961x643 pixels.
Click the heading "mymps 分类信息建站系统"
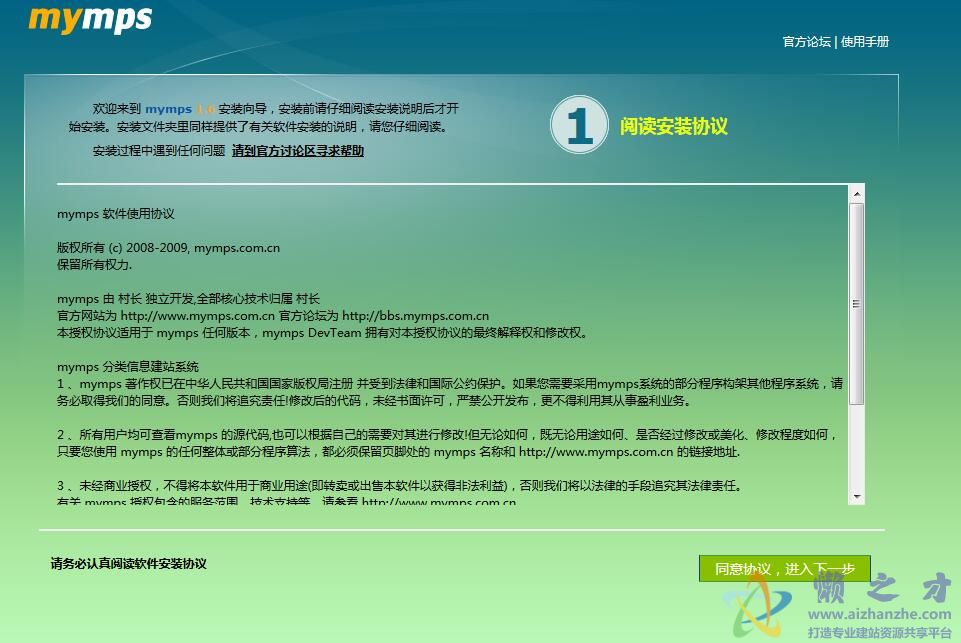(x=128, y=367)
